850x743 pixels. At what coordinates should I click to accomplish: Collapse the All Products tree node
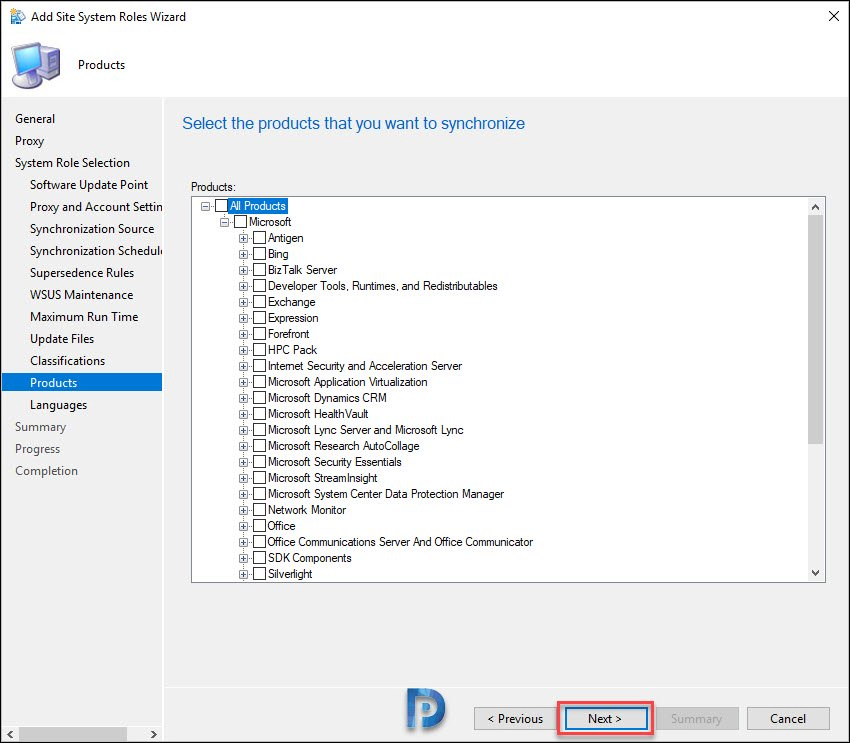tap(205, 206)
